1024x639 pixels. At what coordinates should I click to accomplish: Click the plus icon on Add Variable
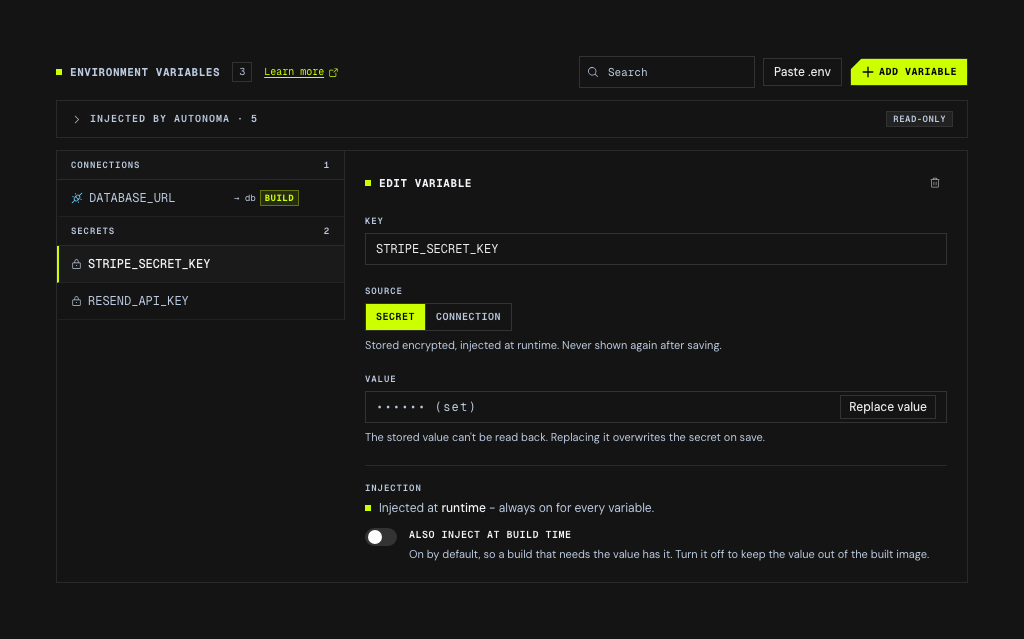[x=867, y=72]
